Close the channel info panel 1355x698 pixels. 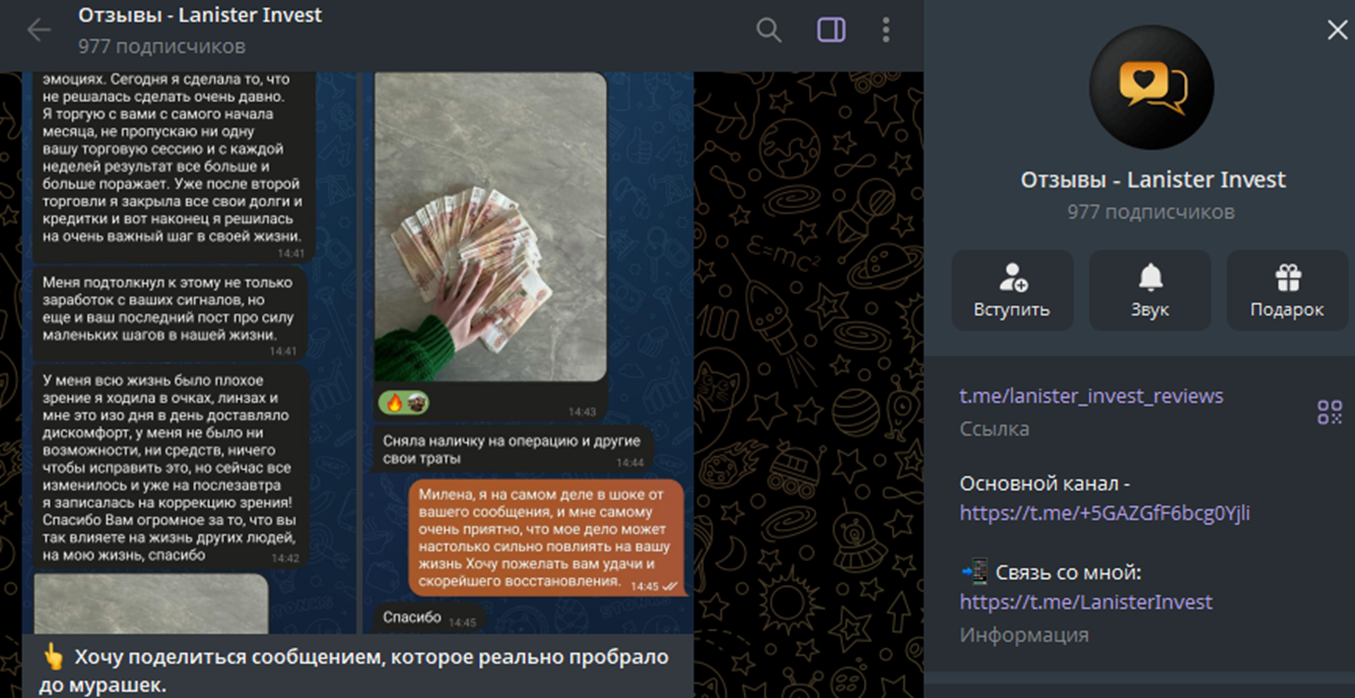pyautogui.click(x=1337, y=30)
